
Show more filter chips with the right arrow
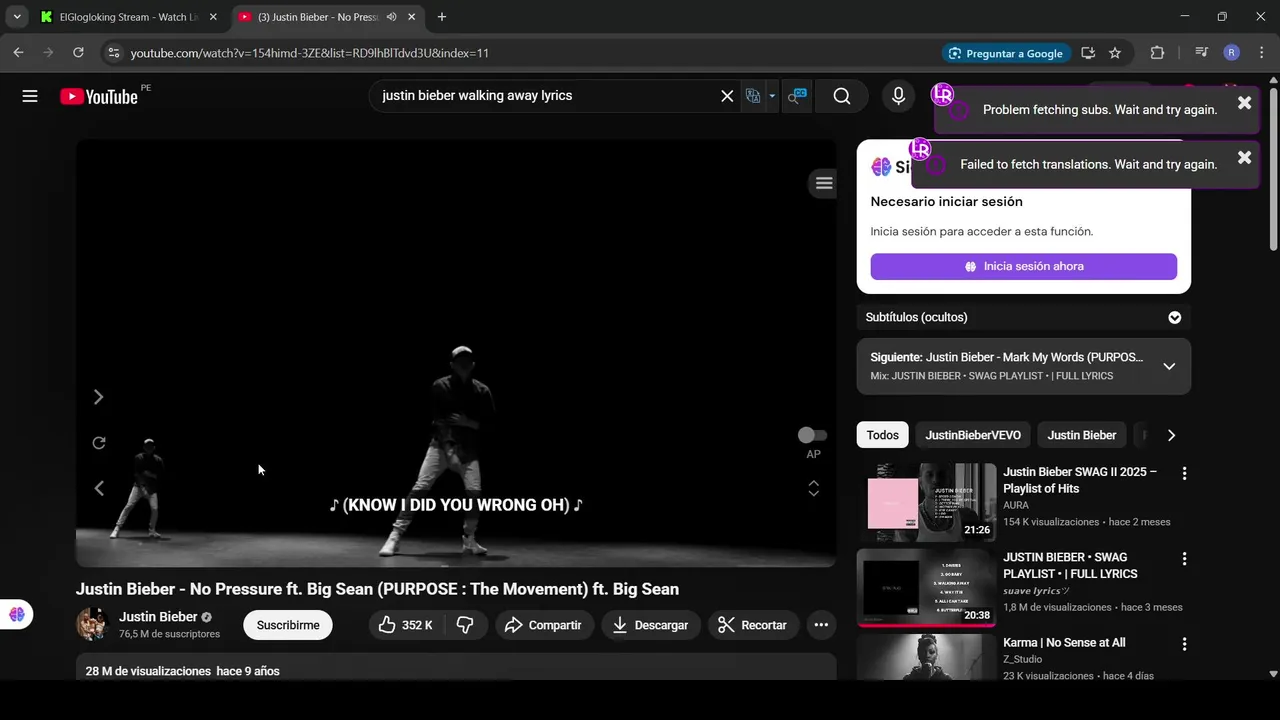(x=1171, y=435)
